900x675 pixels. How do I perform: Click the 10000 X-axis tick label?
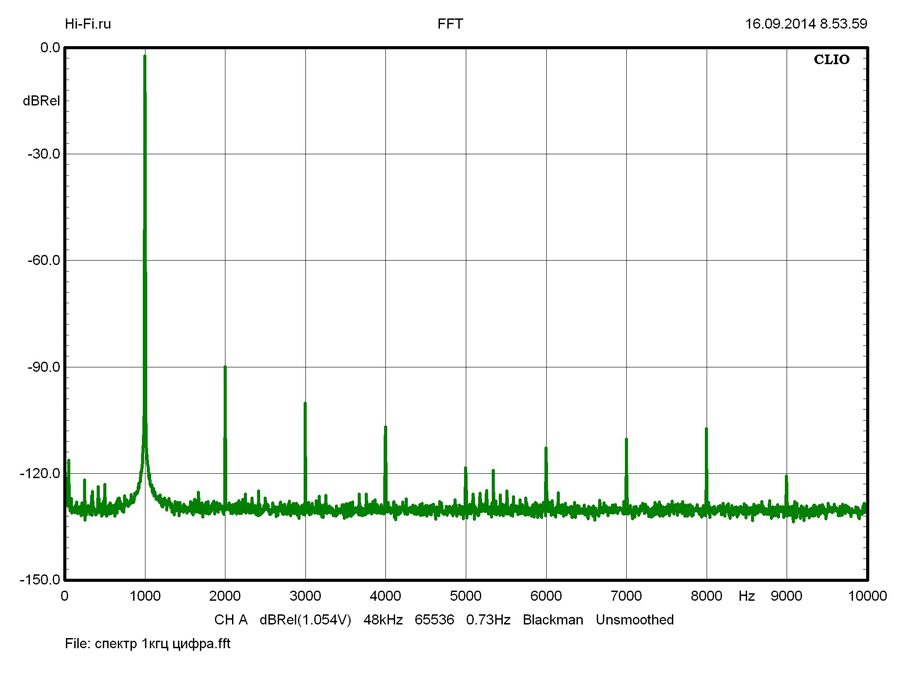866,596
